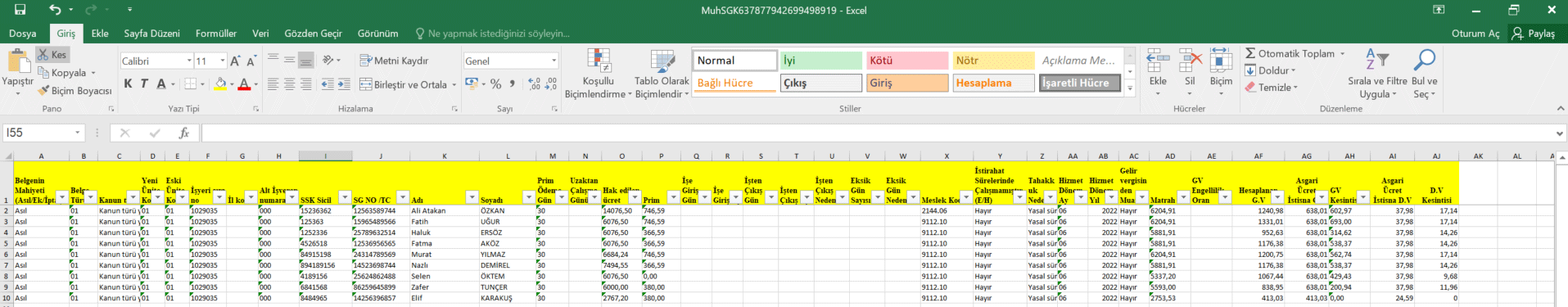The height and width of the screenshot is (307, 1568).
Task: Toggle italic T formatting
Action: click(144, 84)
